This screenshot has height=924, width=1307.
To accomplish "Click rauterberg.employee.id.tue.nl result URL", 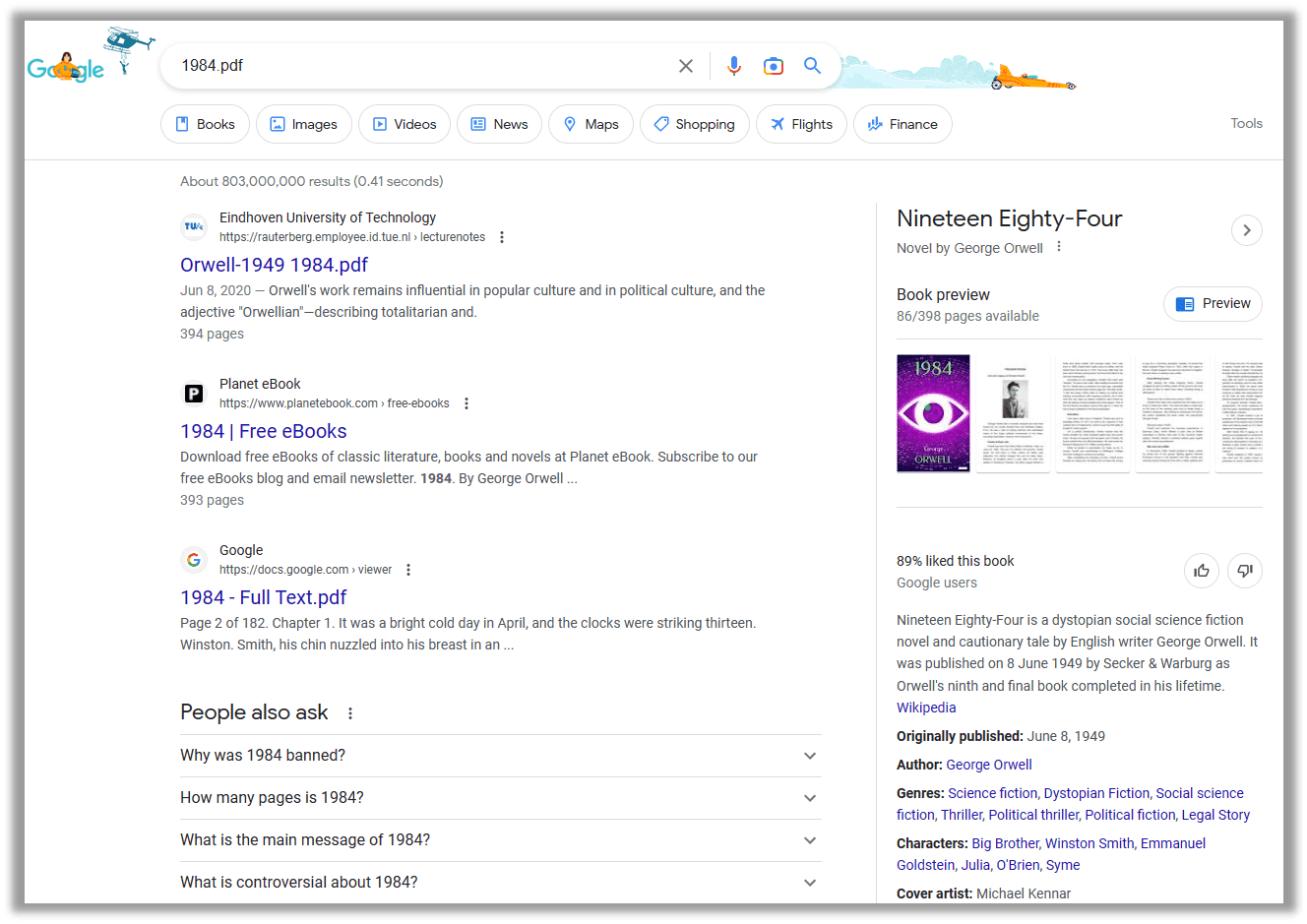I will pos(352,237).
